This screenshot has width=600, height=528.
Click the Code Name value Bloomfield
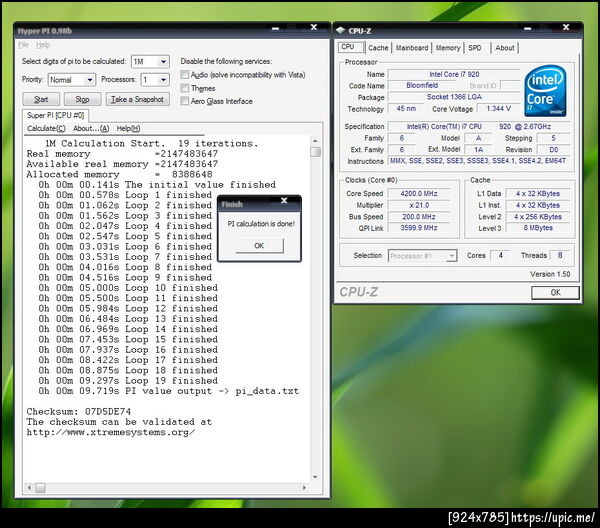[x=422, y=85]
